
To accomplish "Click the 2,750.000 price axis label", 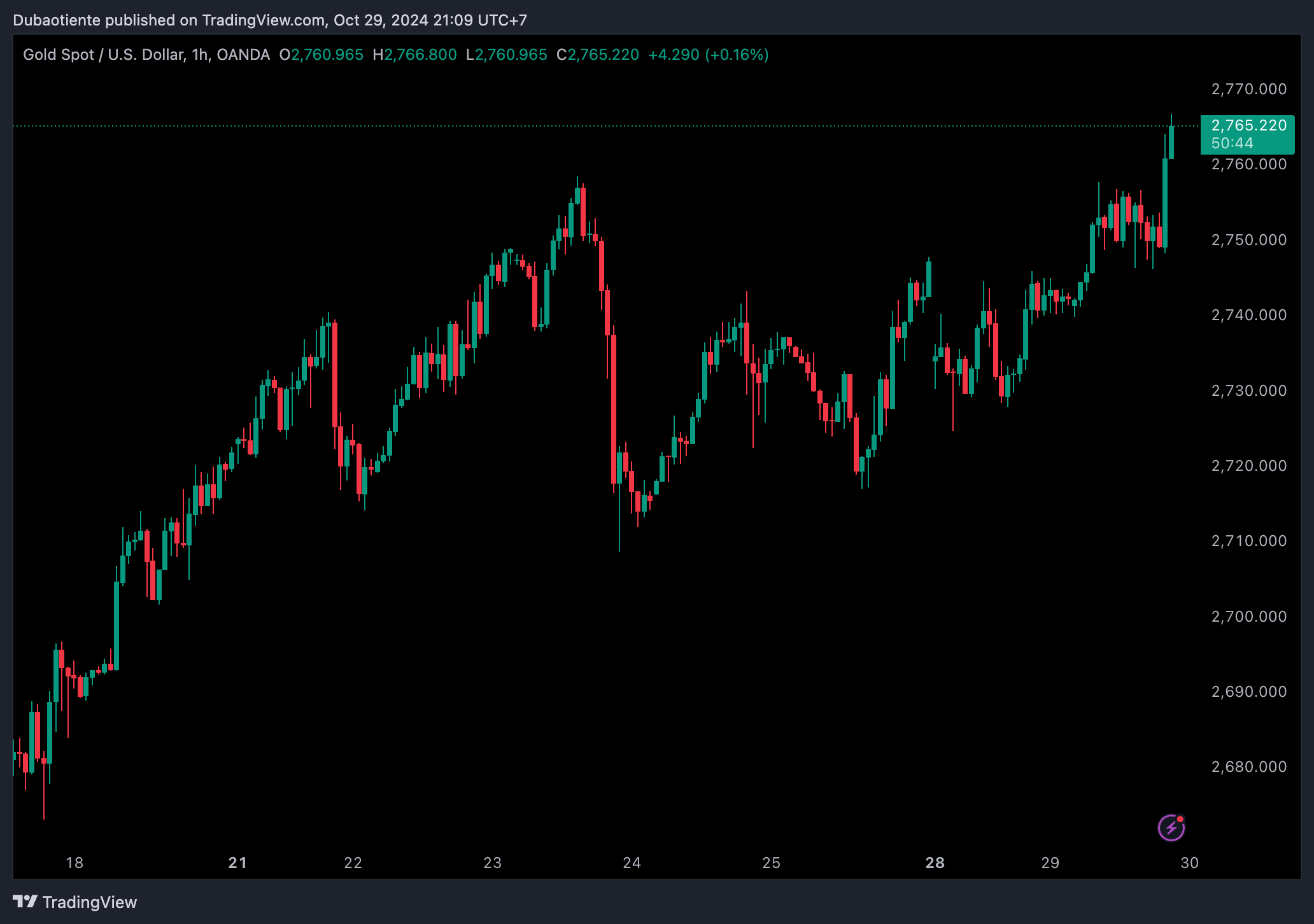I will coord(1248,240).
